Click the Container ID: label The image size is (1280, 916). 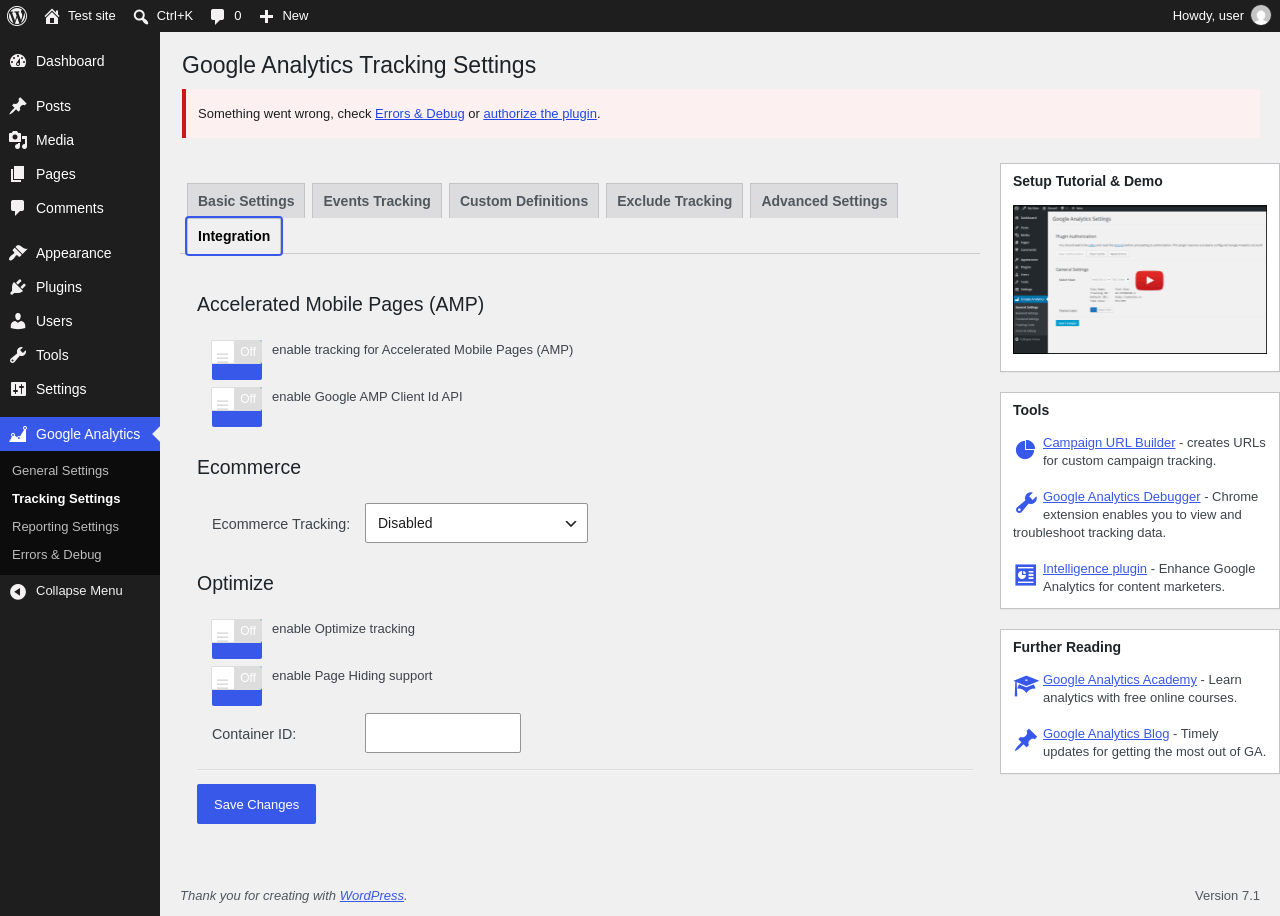point(254,734)
